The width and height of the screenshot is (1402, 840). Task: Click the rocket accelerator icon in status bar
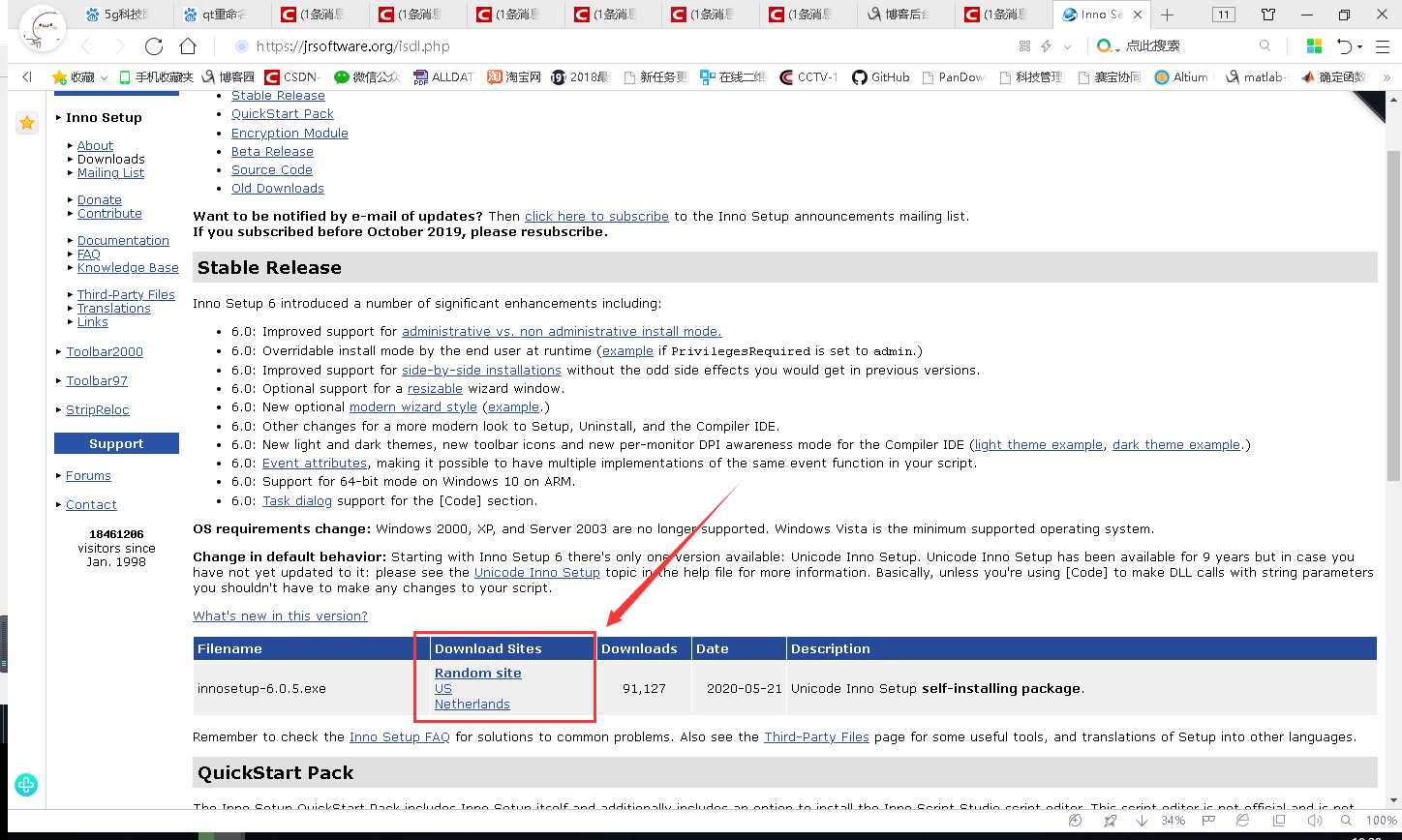click(1110, 821)
